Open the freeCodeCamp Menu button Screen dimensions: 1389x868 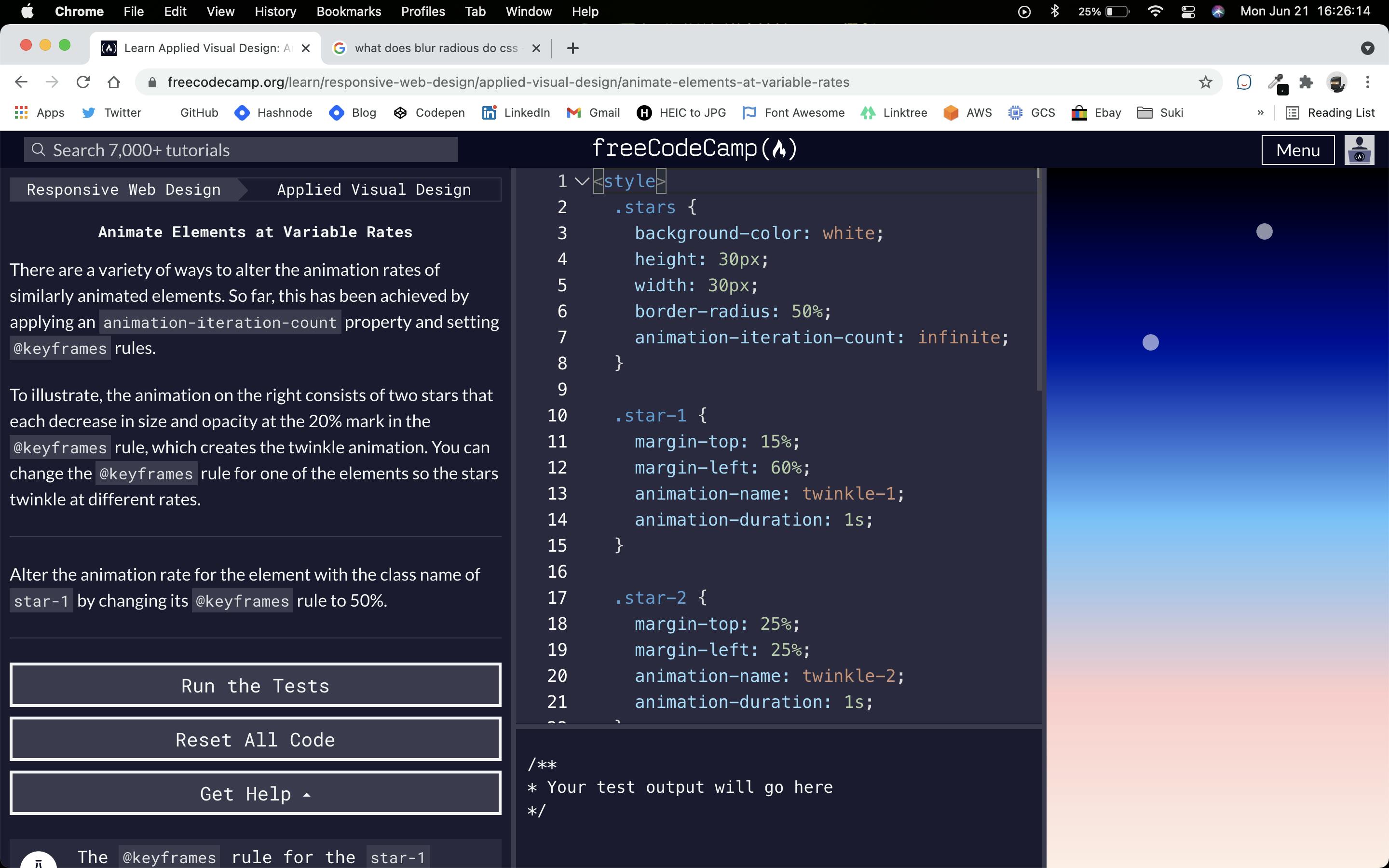click(1298, 150)
